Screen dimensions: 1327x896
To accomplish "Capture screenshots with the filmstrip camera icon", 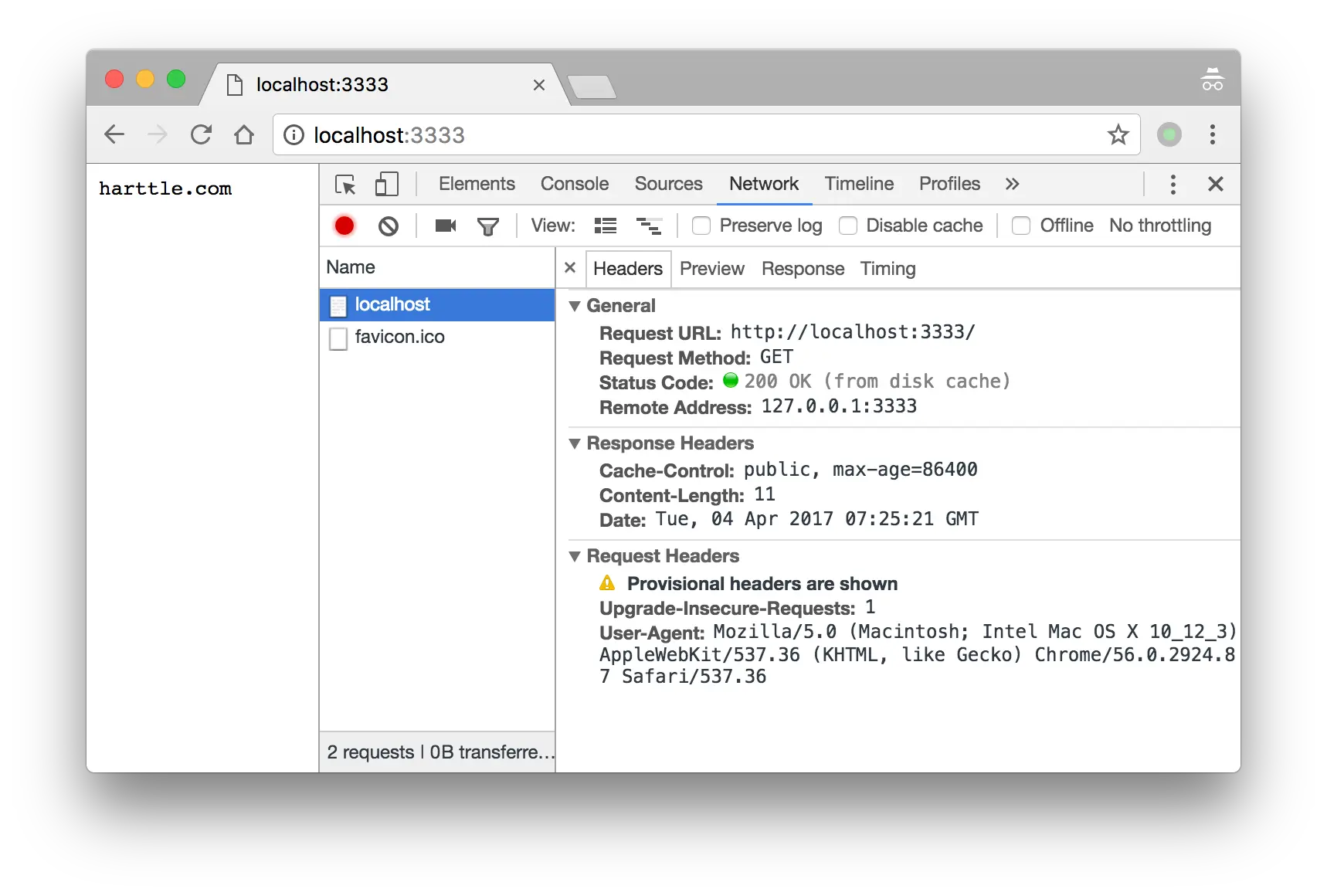I will 445,226.
